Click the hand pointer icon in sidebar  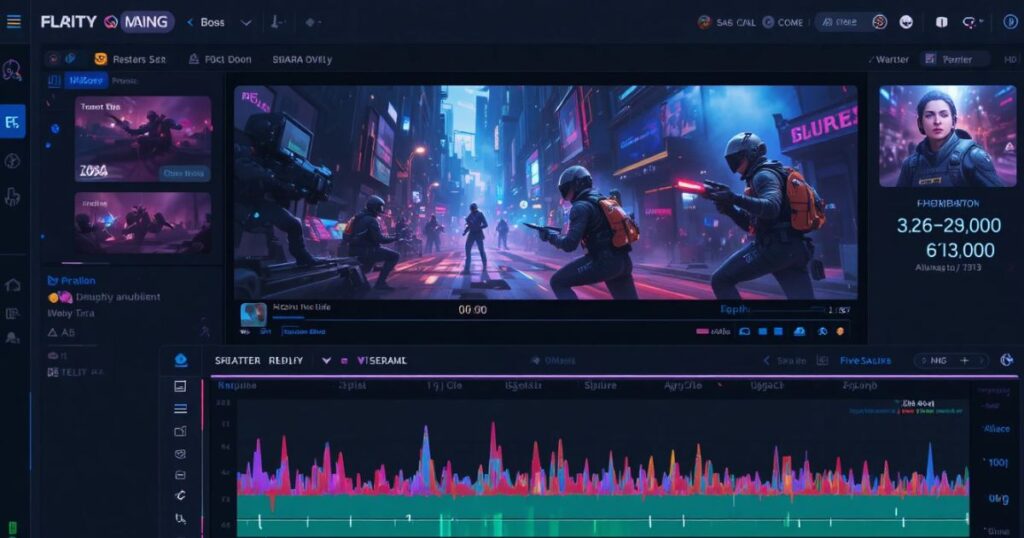point(12,197)
